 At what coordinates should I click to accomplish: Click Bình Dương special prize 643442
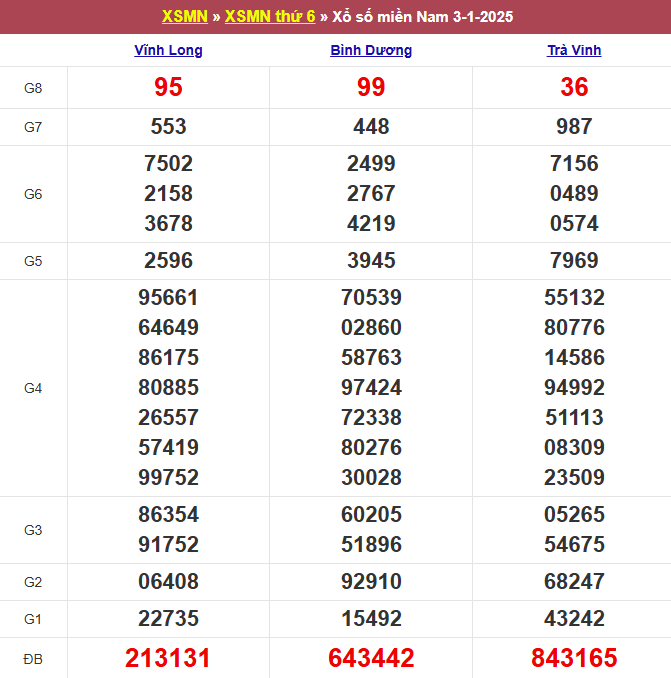[x=371, y=658]
